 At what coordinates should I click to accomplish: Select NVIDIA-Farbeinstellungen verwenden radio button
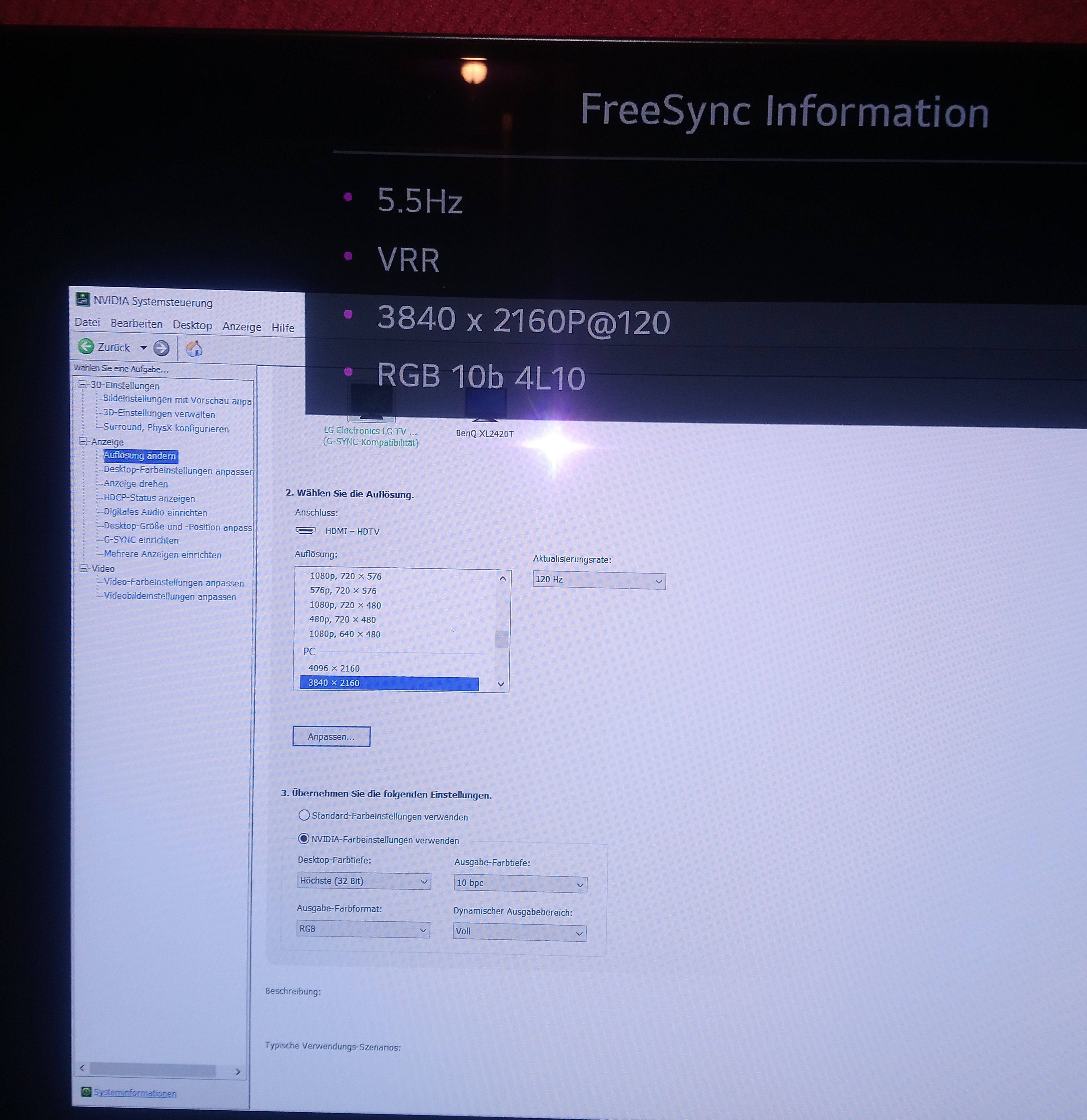pyautogui.click(x=304, y=839)
